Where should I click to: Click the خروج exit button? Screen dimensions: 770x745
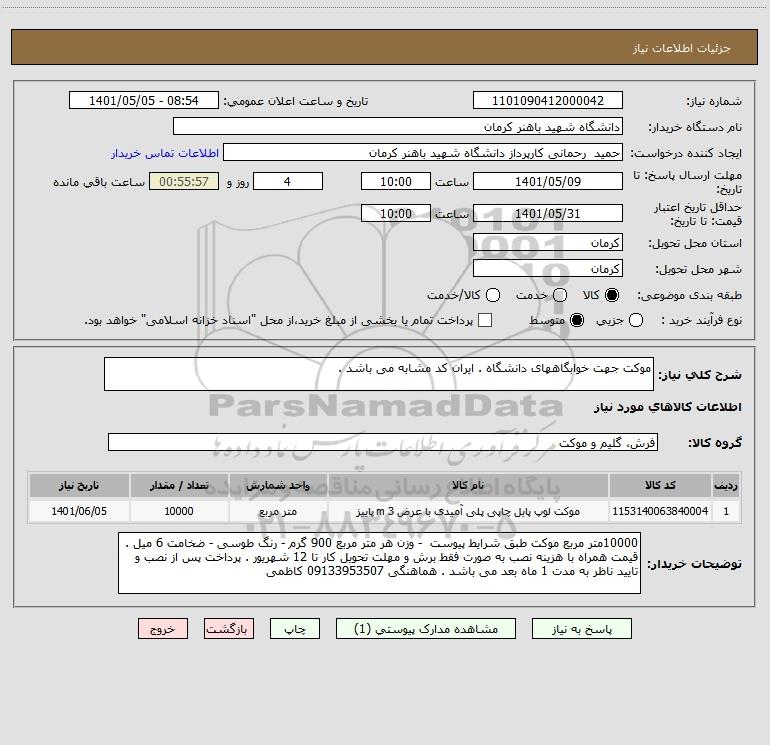coord(163,629)
